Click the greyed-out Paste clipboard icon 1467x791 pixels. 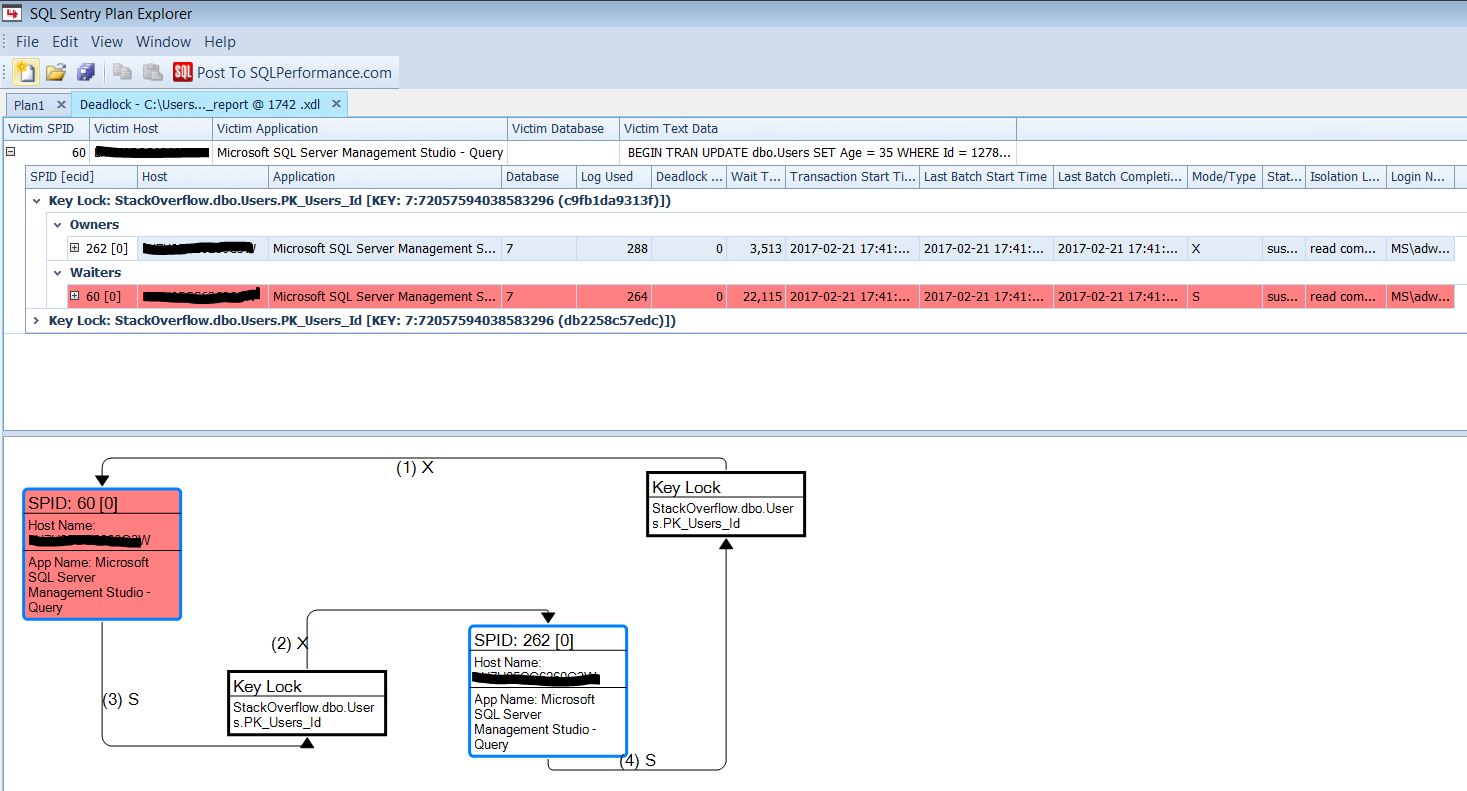[x=152, y=72]
